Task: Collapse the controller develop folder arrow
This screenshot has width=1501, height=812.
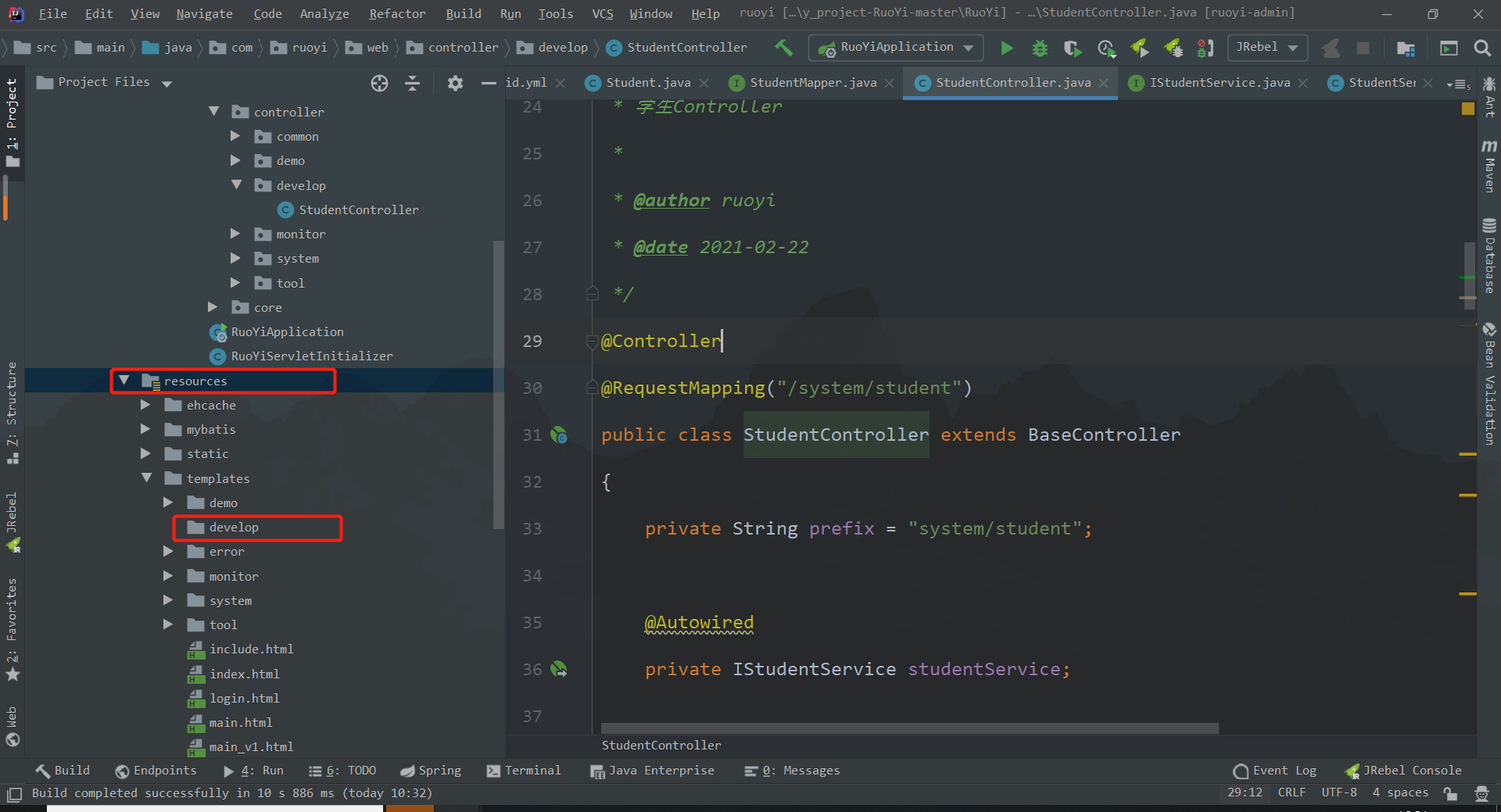Action: point(235,185)
